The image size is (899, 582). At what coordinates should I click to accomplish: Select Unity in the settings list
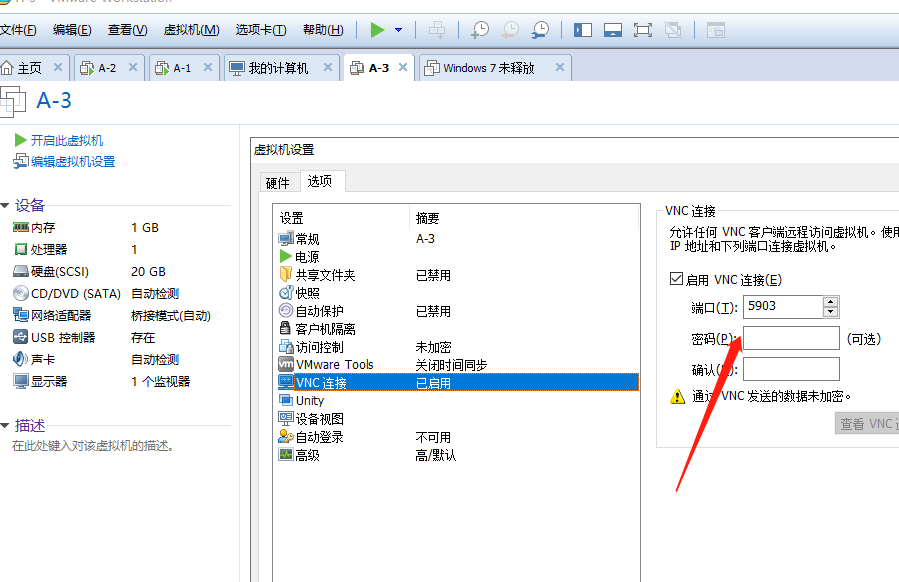(x=310, y=401)
